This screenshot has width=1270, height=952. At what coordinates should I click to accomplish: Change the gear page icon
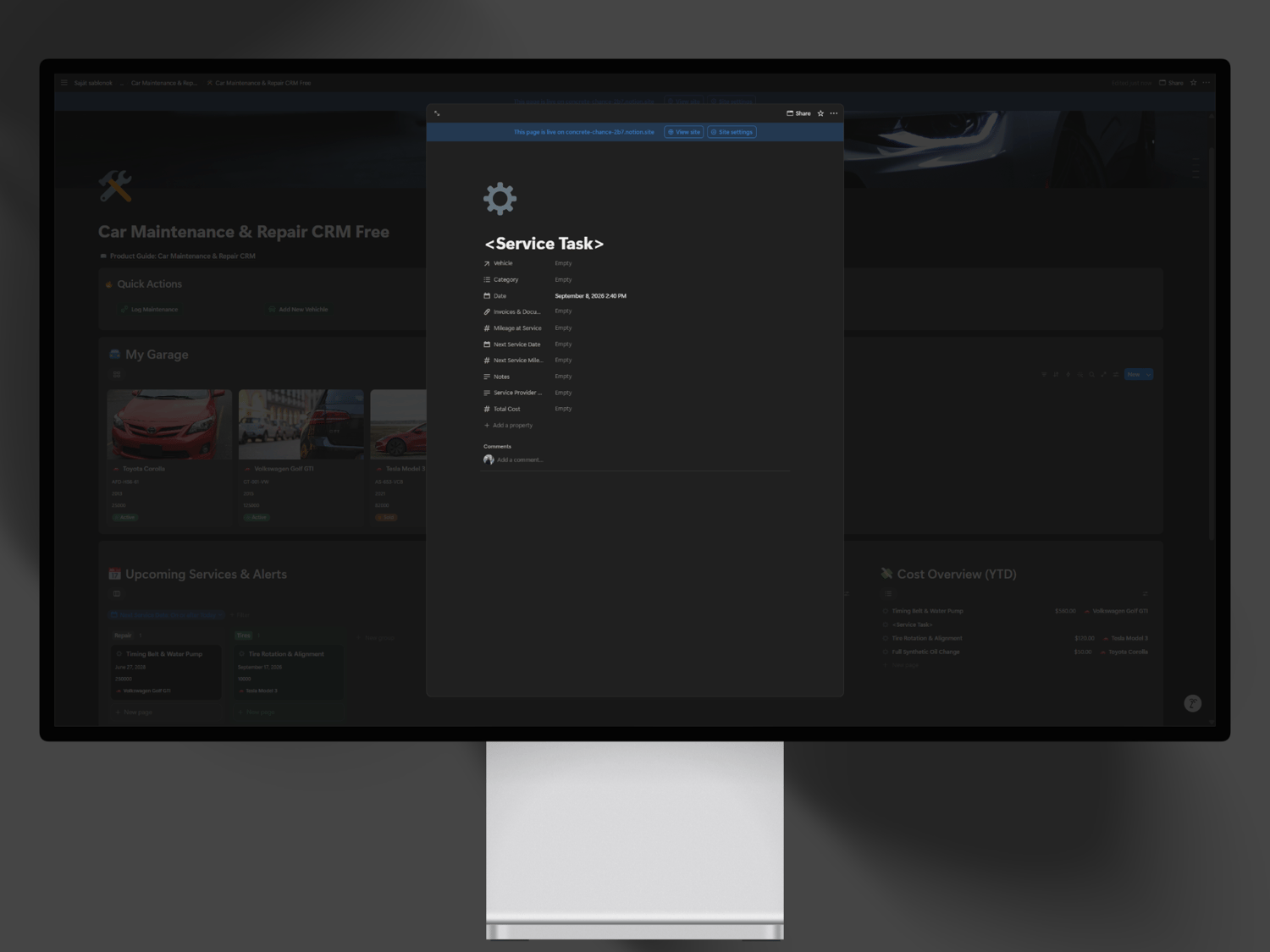coord(500,199)
